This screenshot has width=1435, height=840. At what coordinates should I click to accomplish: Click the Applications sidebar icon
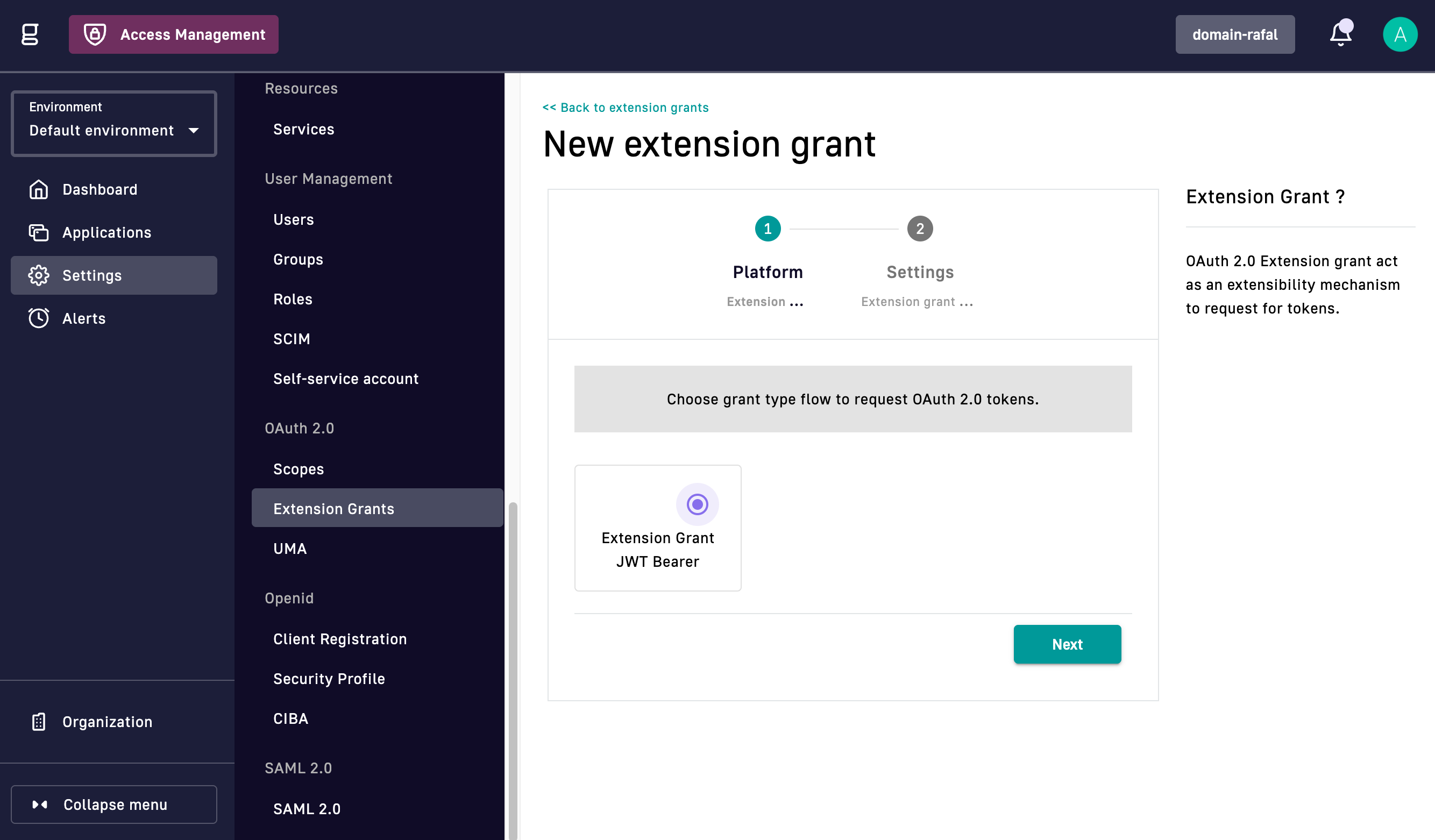pyautogui.click(x=38, y=232)
